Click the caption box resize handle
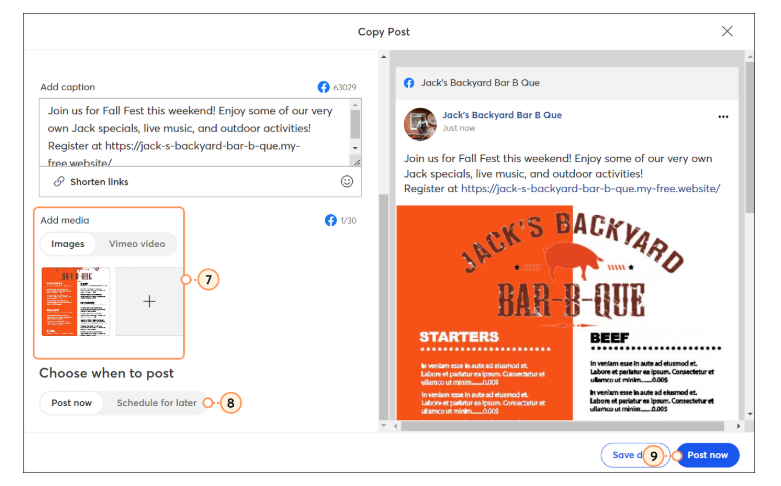The image size is (781, 486). coord(357,162)
